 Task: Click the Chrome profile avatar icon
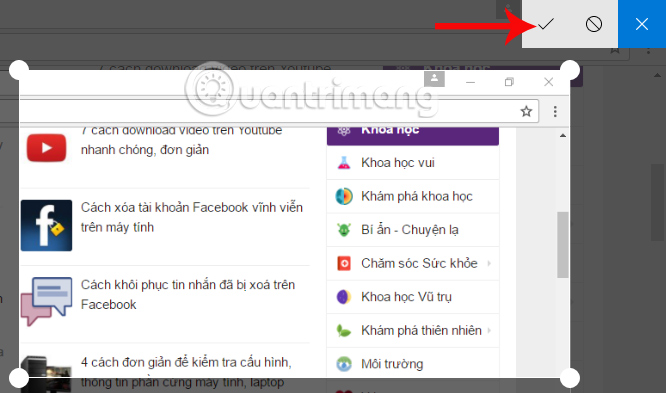pyautogui.click(x=434, y=79)
